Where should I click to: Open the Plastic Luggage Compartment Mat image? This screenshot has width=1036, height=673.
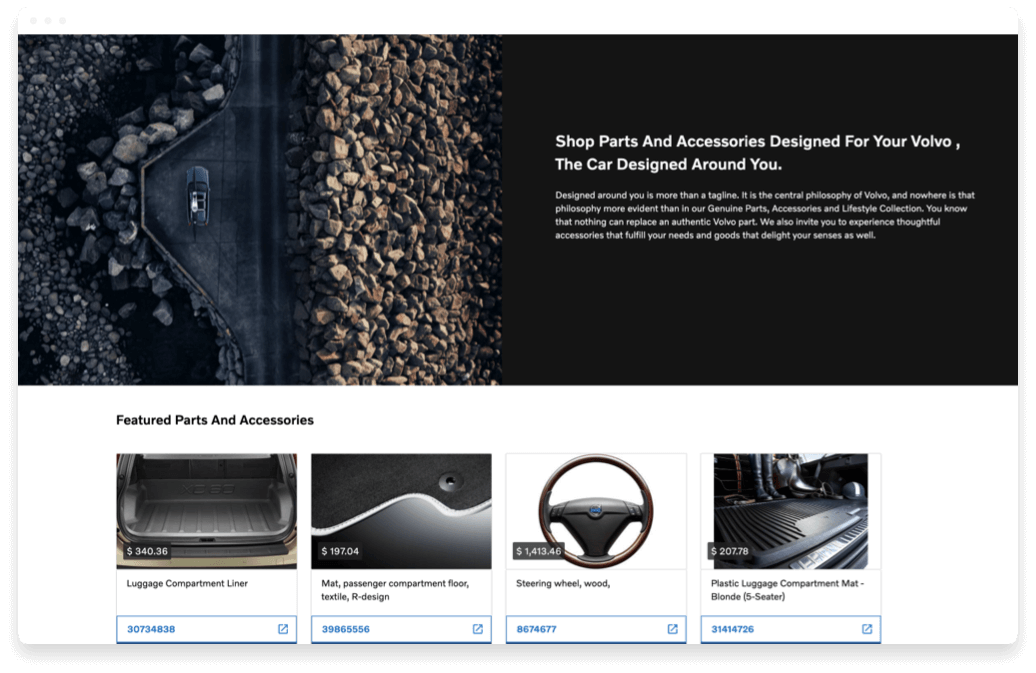click(791, 511)
